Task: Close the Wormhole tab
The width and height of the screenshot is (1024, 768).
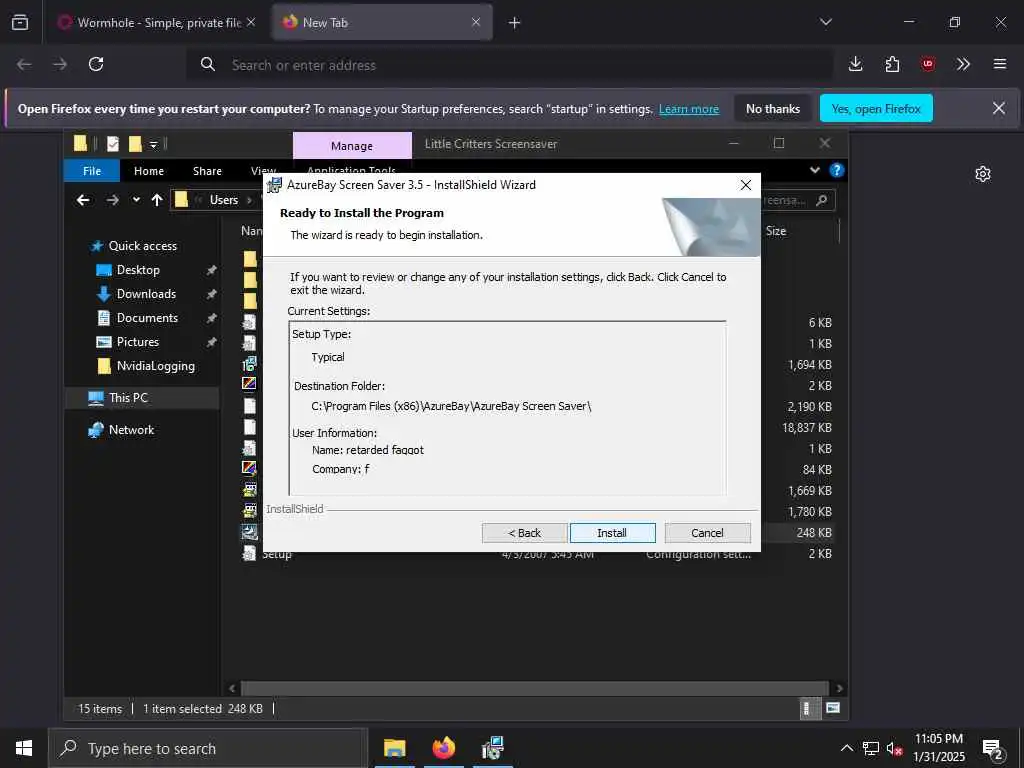Action: (x=251, y=23)
